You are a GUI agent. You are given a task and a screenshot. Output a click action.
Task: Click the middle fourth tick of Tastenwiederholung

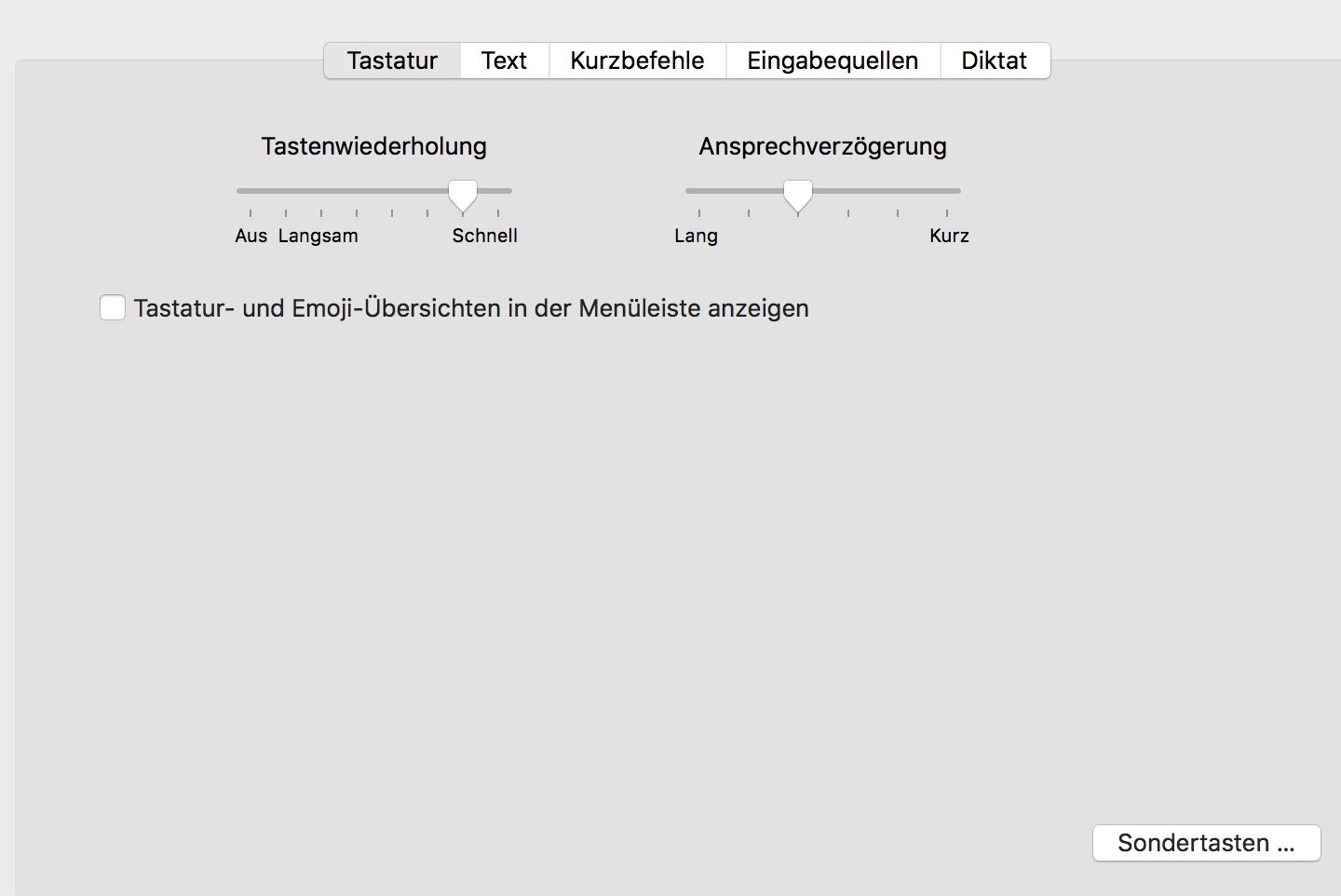(x=357, y=191)
